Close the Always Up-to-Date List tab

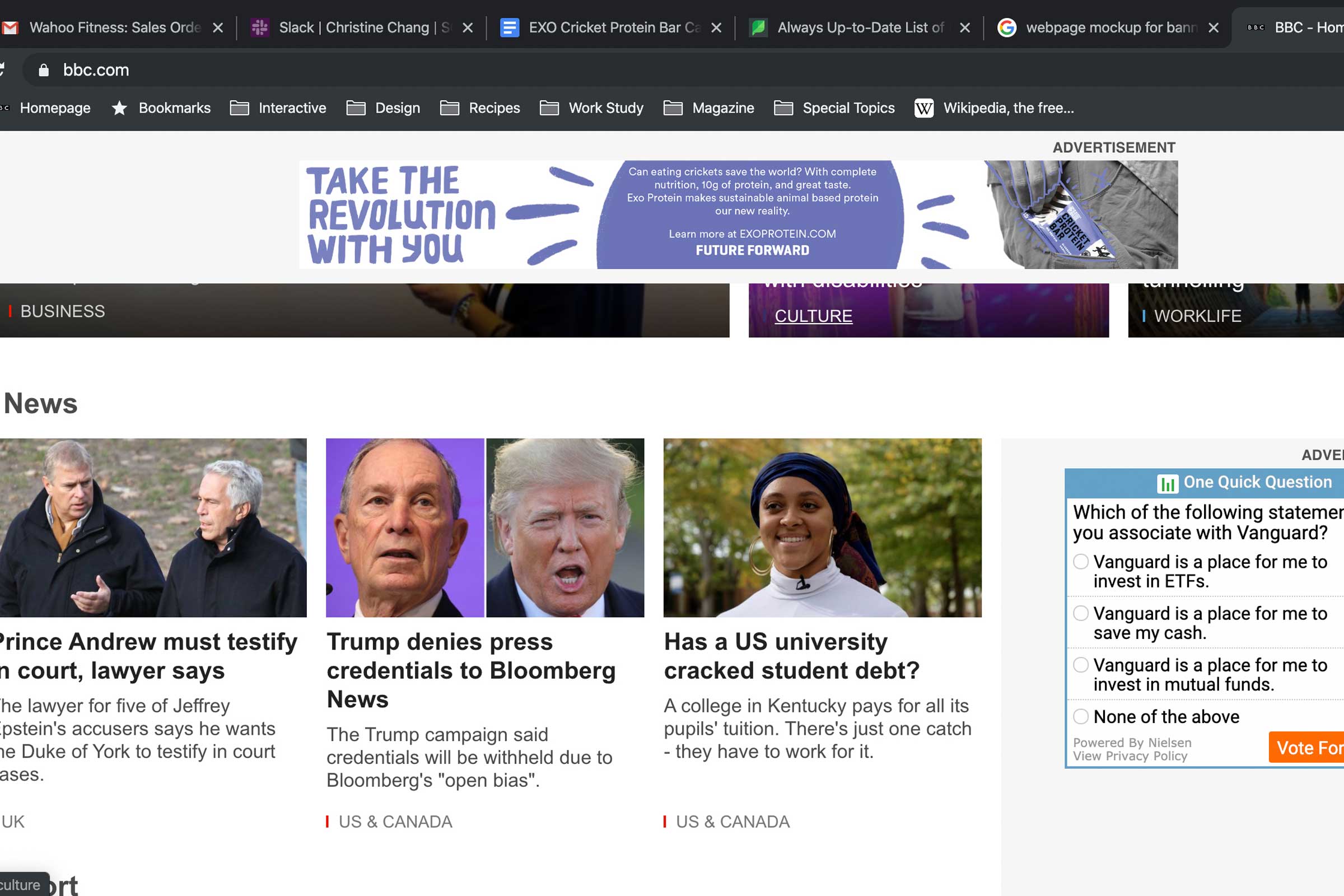pyautogui.click(x=964, y=27)
